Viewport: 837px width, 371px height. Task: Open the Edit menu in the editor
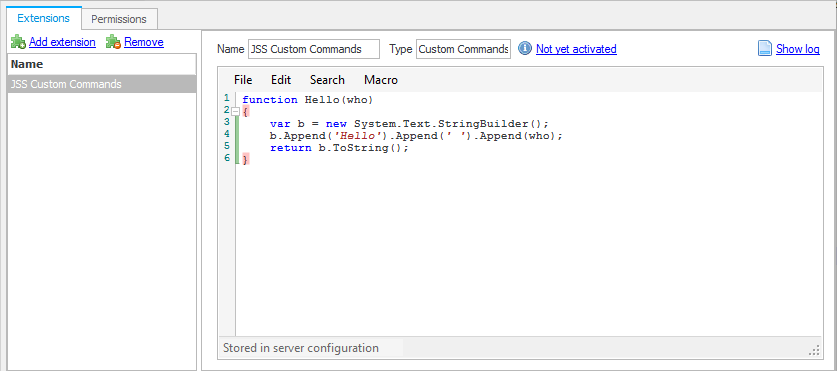[x=281, y=80]
